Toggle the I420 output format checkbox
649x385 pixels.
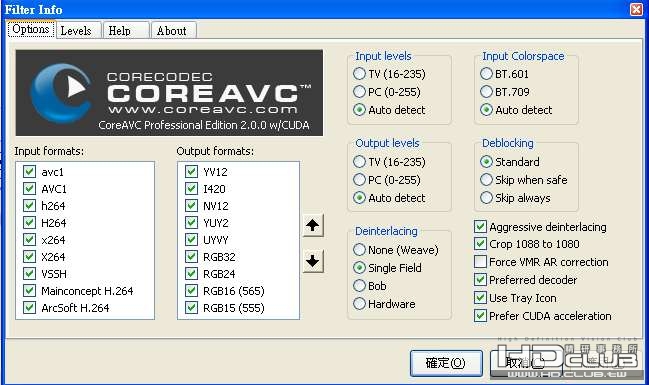[x=191, y=188]
